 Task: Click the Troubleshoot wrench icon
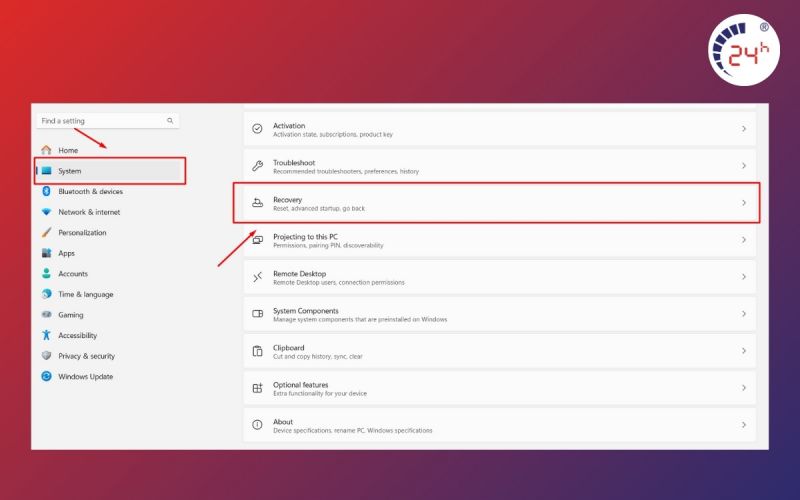pyautogui.click(x=257, y=166)
